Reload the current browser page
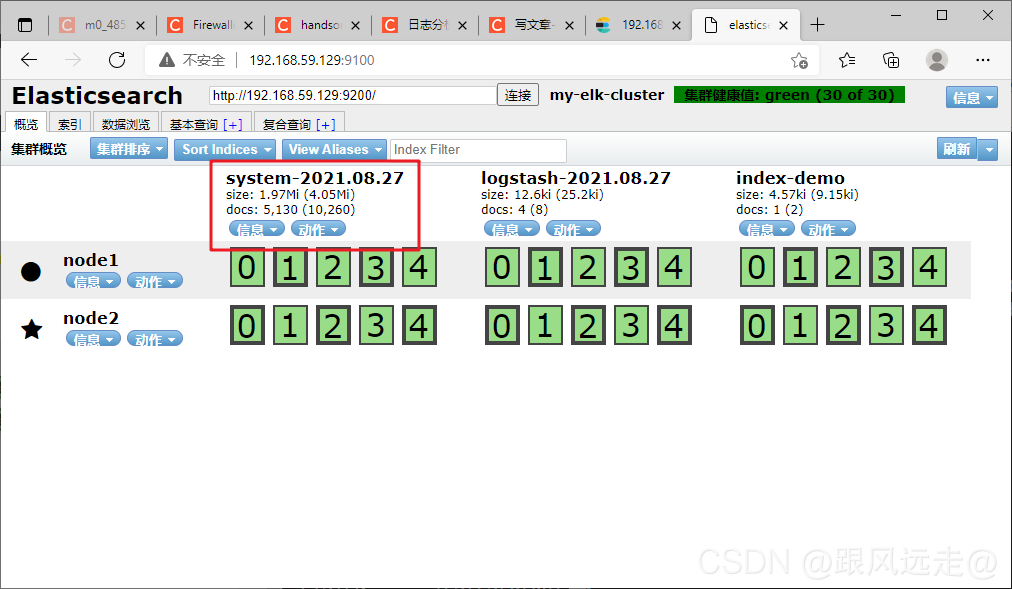 (x=117, y=60)
